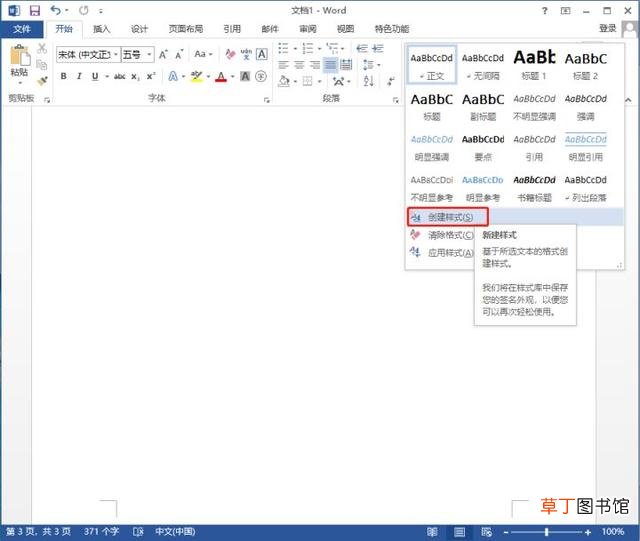The height and width of the screenshot is (541, 640).
Task: Click the zoom slider handle
Action: [546, 532]
